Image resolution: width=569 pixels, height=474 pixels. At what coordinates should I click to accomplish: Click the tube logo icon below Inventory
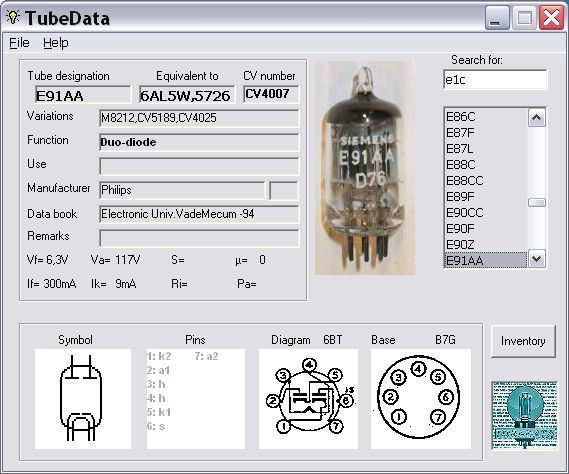(525, 415)
